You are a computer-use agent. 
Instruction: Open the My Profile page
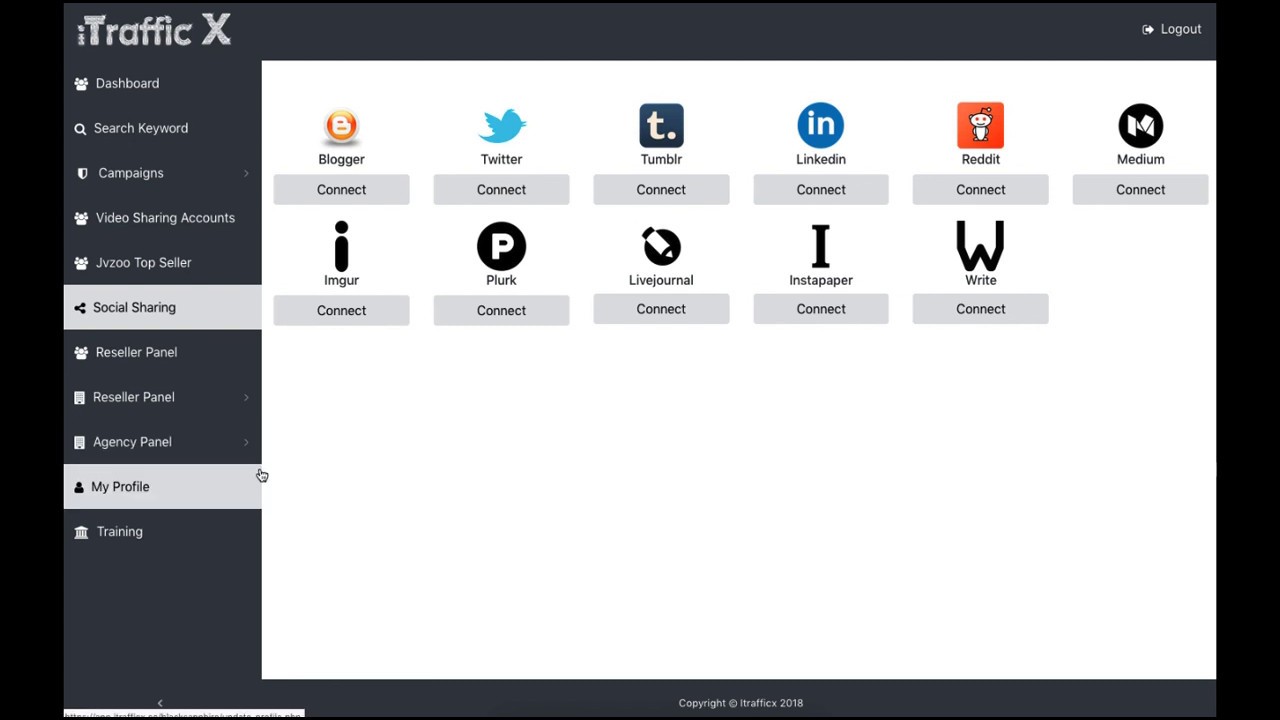(162, 487)
